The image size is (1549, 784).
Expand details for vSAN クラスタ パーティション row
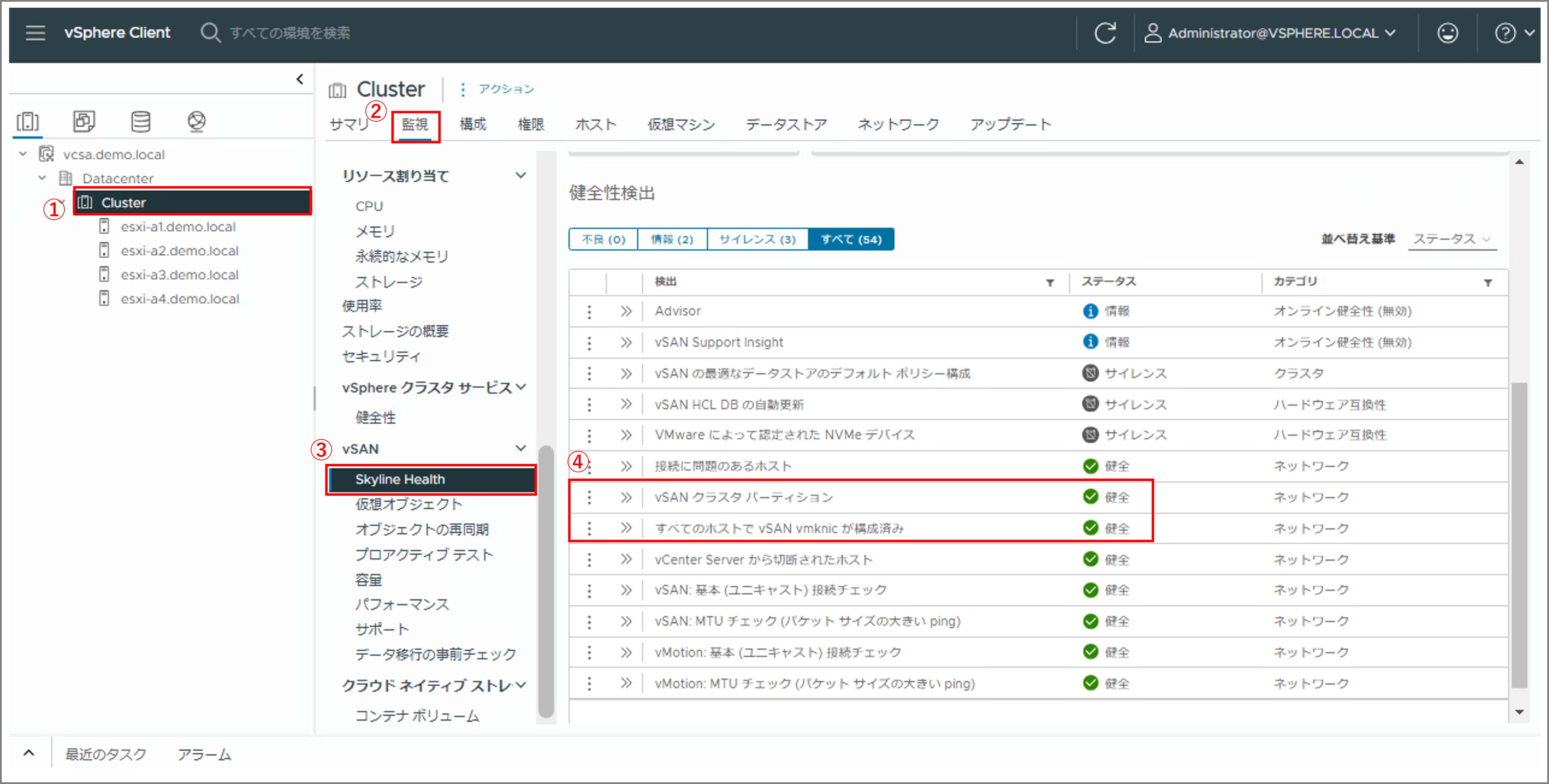tap(626, 497)
